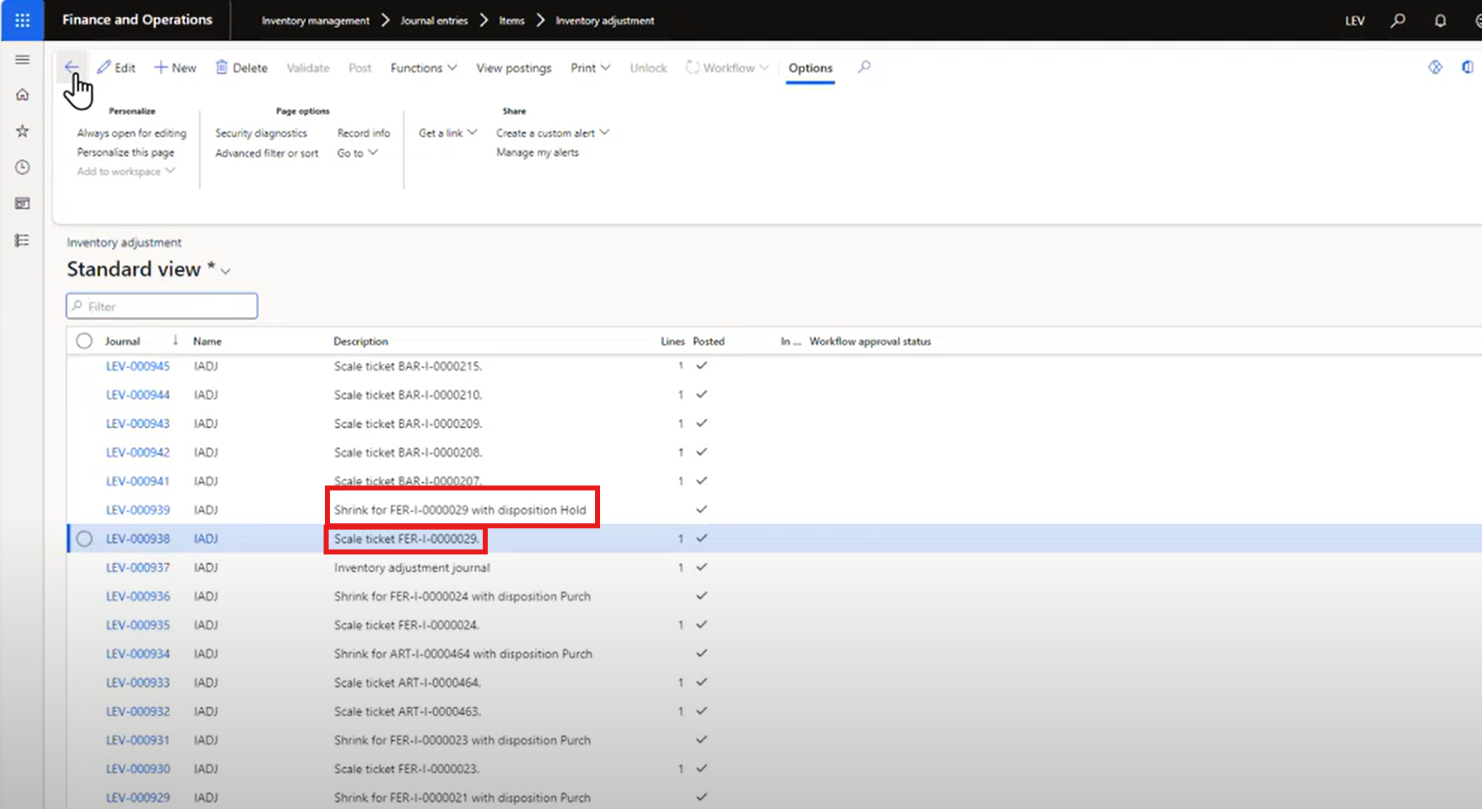Image resolution: width=1482 pixels, height=809 pixels.
Task: Click the New button to create journal
Action: pos(174,67)
